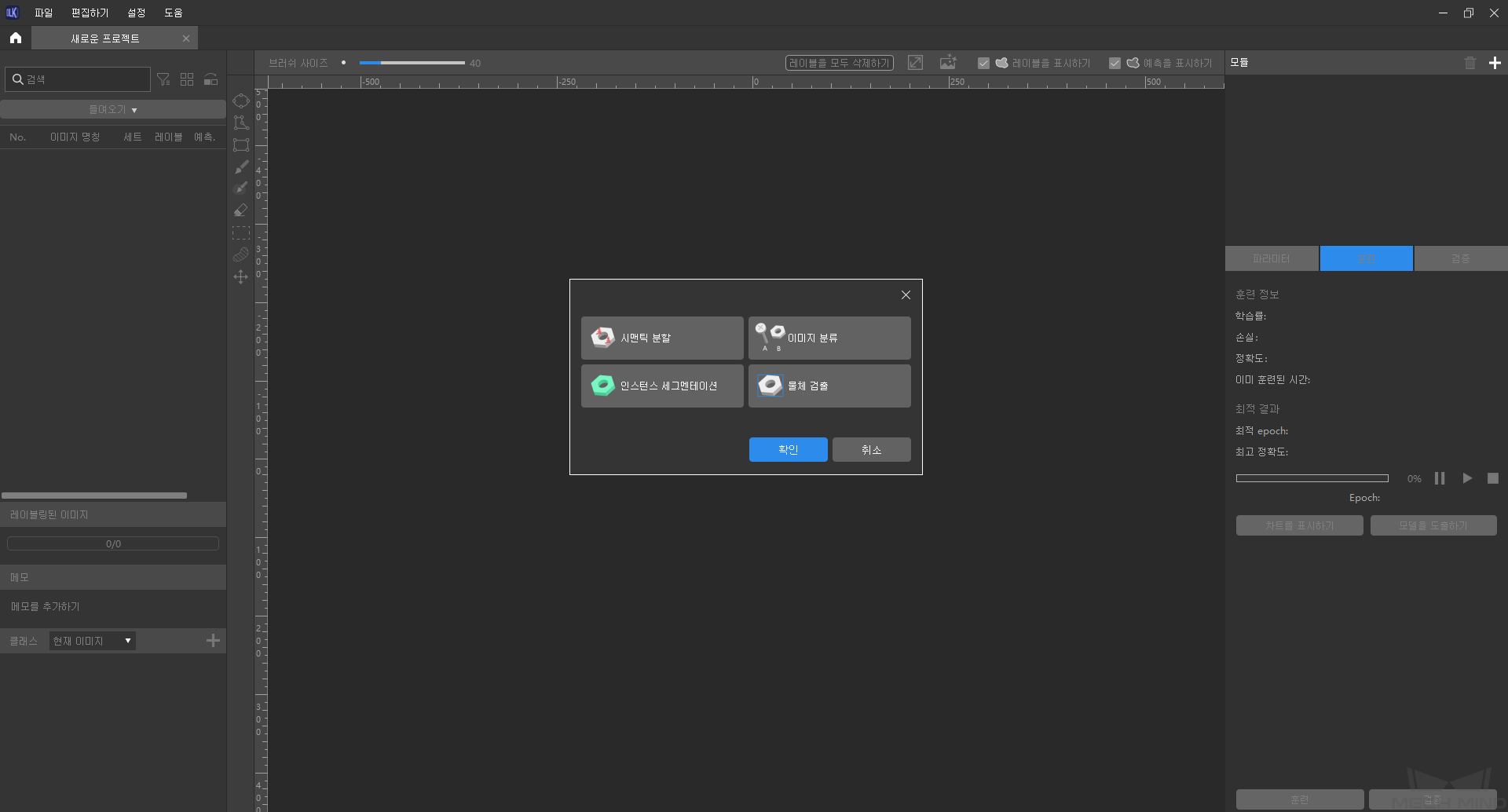Toggle 레이블을 표시하기 checkbox
The width and height of the screenshot is (1508, 812).
pyautogui.click(x=983, y=63)
